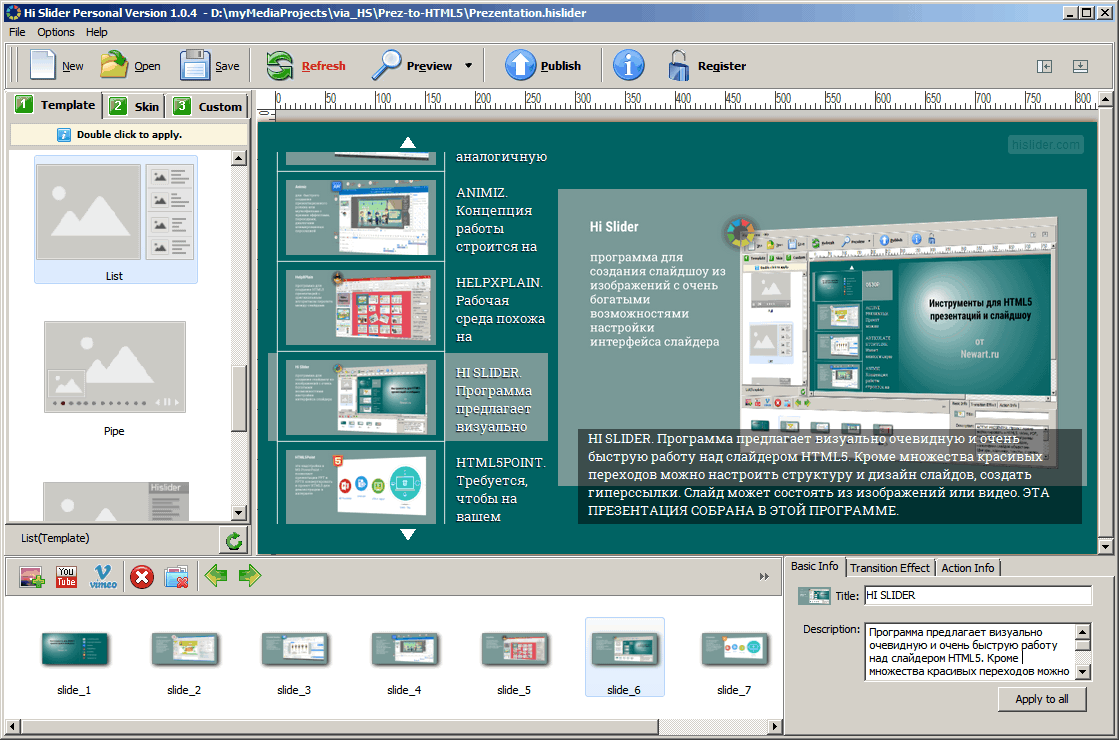Select slide_6 thumbnail

624,657
